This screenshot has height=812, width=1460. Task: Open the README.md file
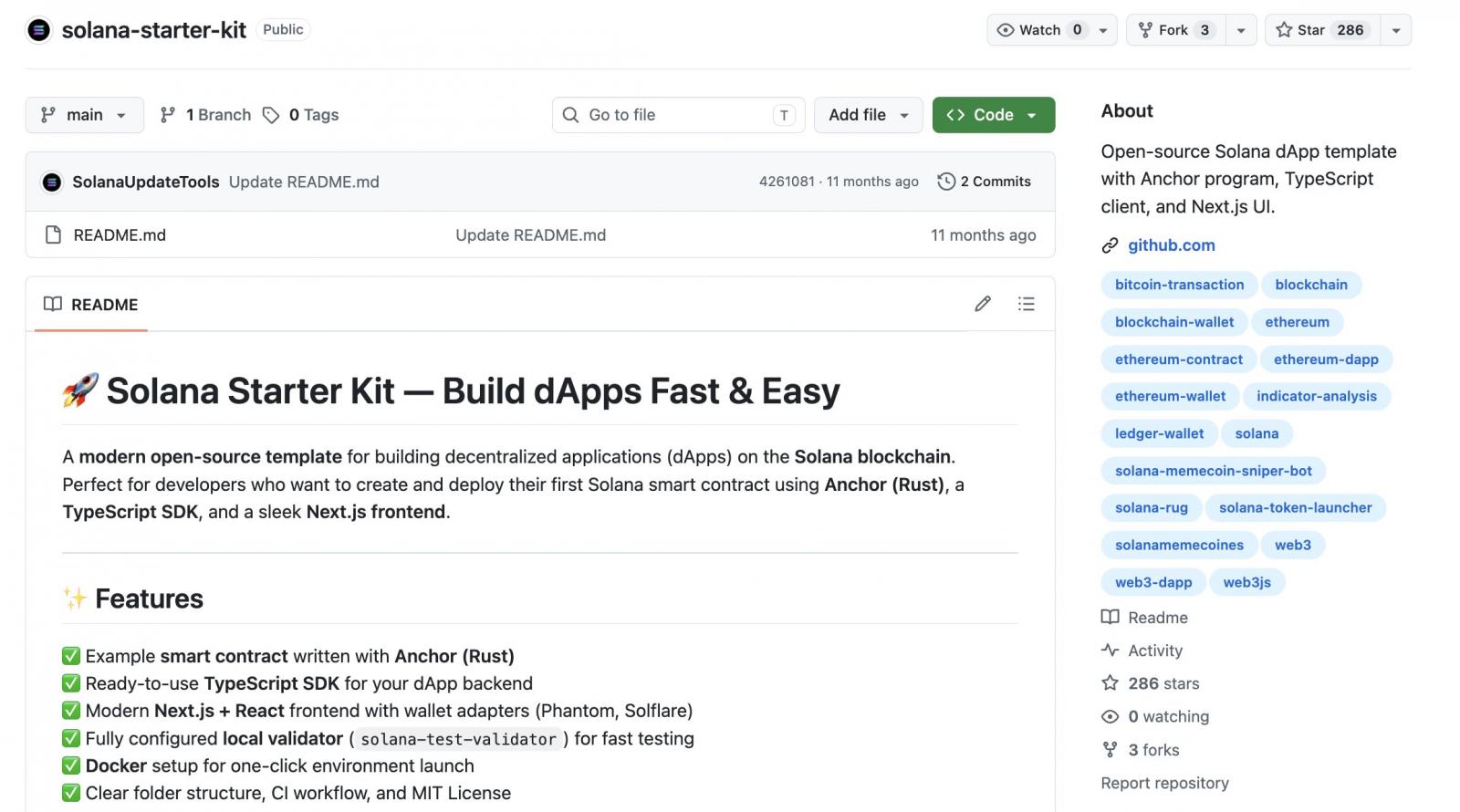click(x=120, y=235)
